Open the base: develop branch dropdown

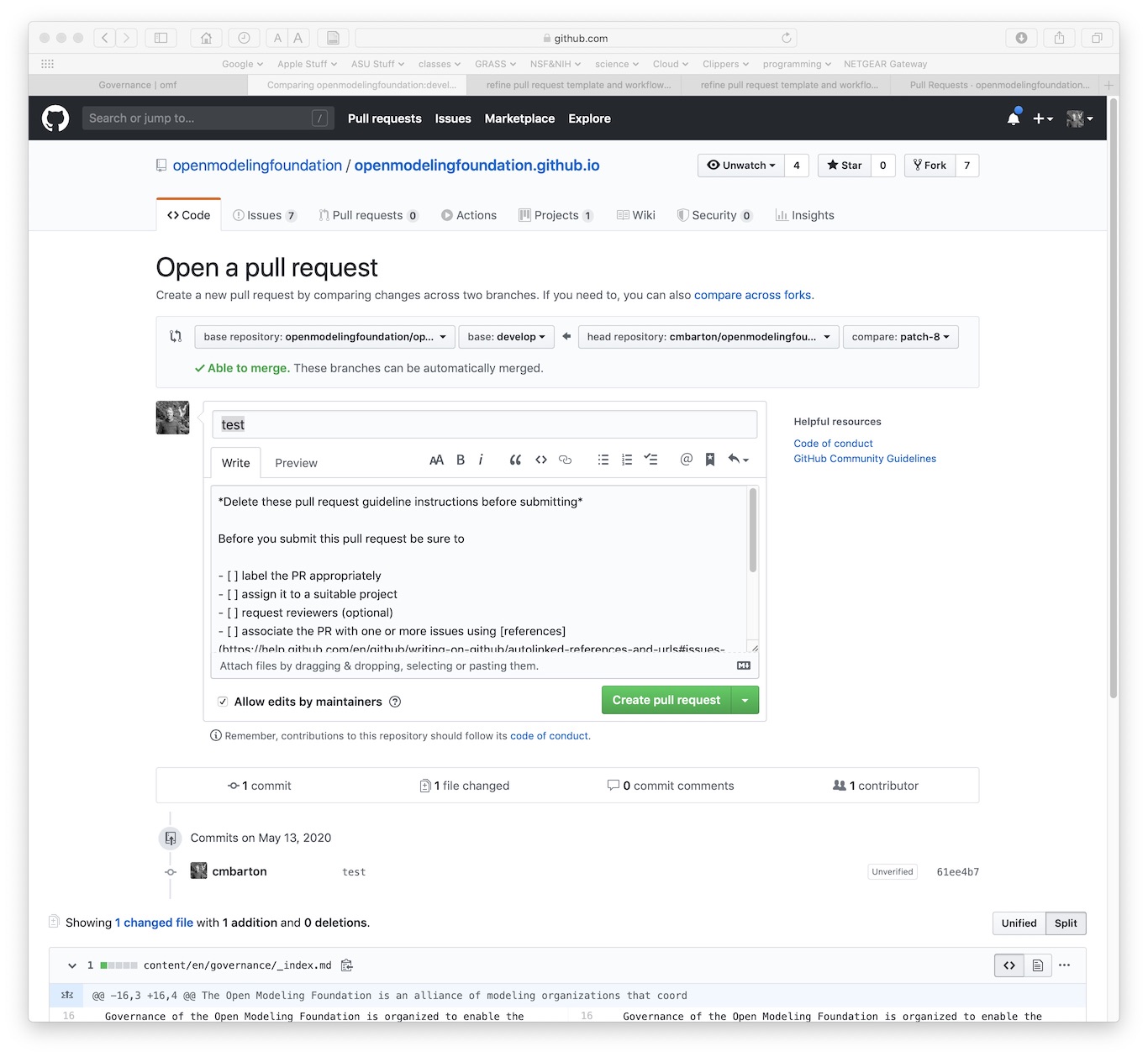(506, 336)
